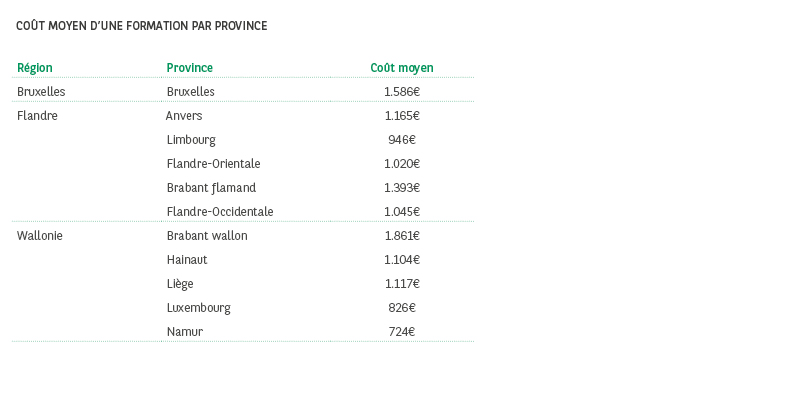This screenshot has width=800, height=400.
Task: Click the Namur cost value 724€
Action: click(402, 332)
